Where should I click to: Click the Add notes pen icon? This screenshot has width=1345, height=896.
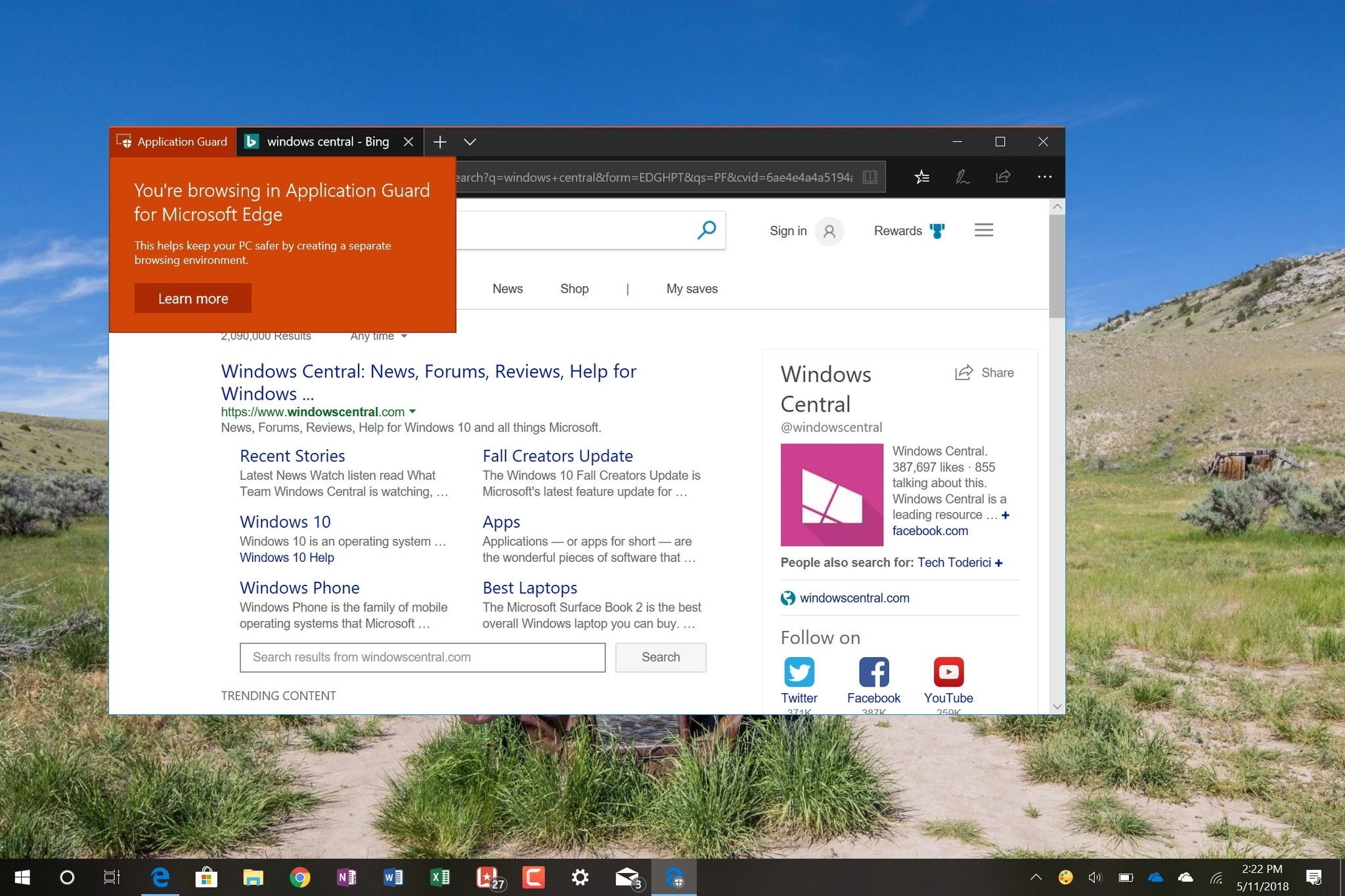962,177
